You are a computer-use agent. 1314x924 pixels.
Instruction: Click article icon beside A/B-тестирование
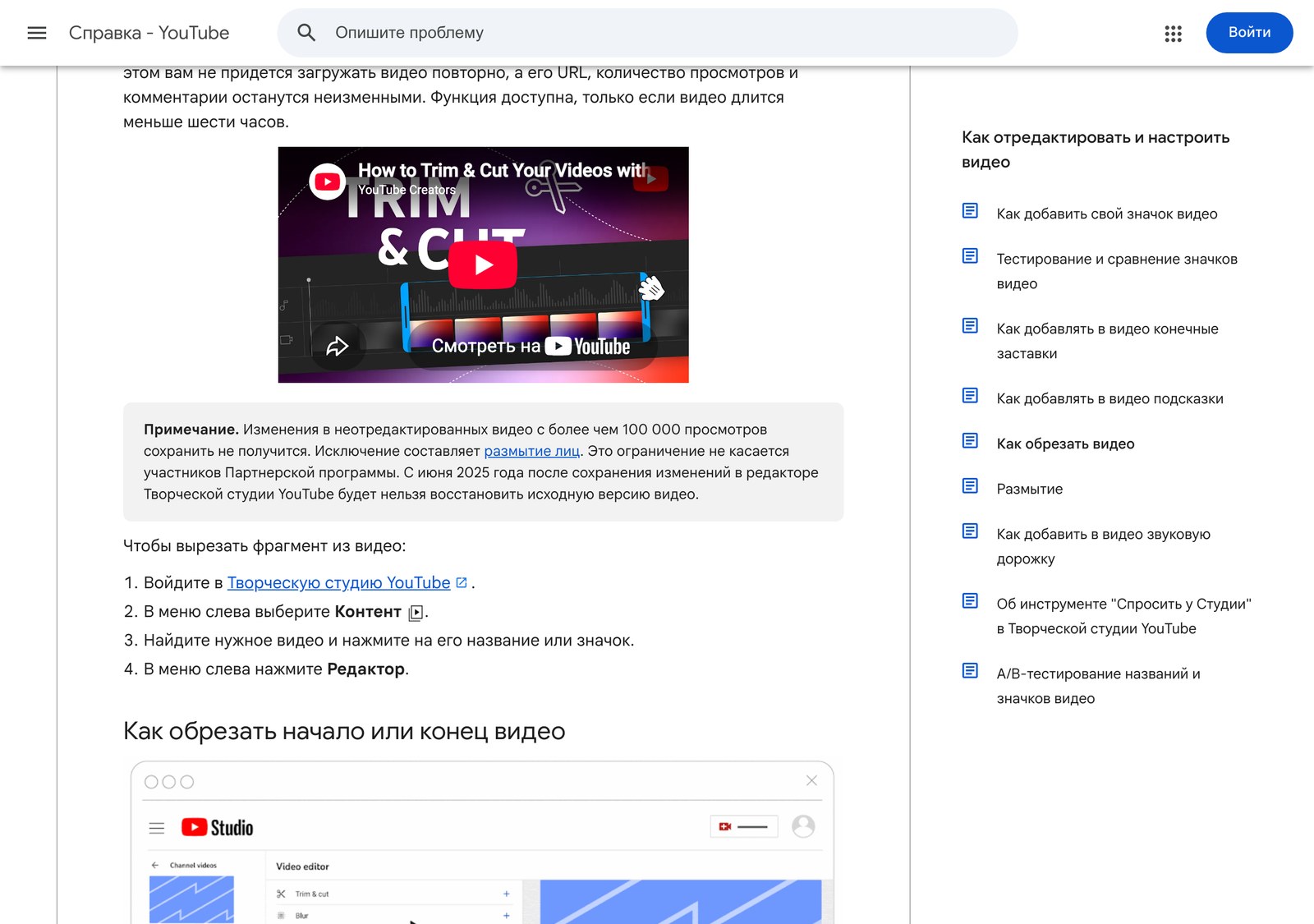[970, 671]
